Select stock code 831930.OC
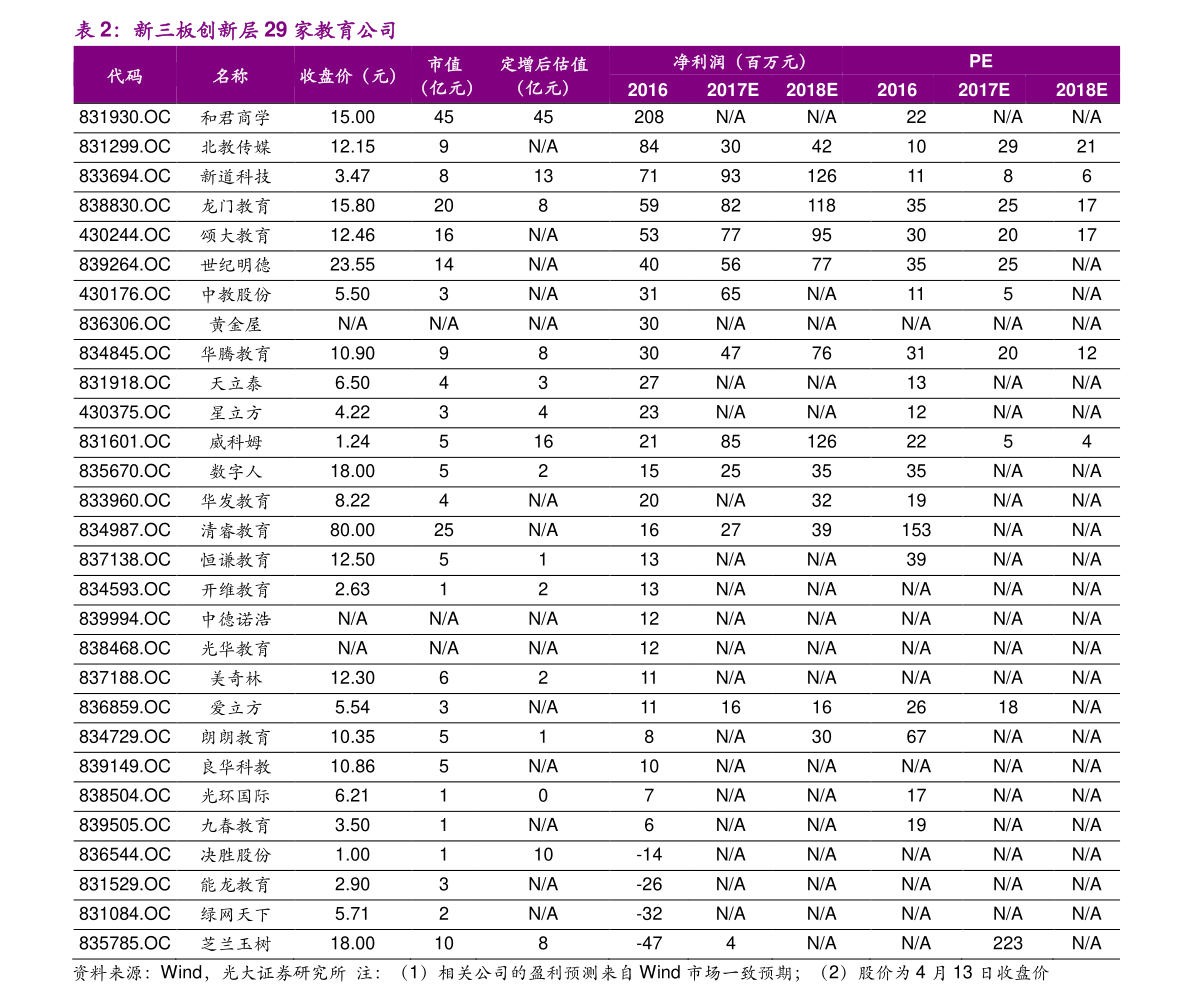The height and width of the screenshot is (1002, 1191). (x=125, y=117)
